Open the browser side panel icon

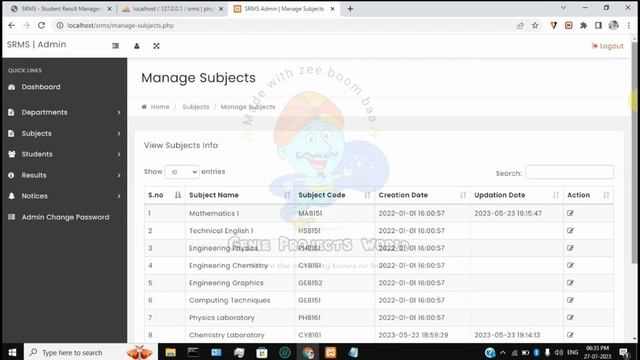click(598, 25)
